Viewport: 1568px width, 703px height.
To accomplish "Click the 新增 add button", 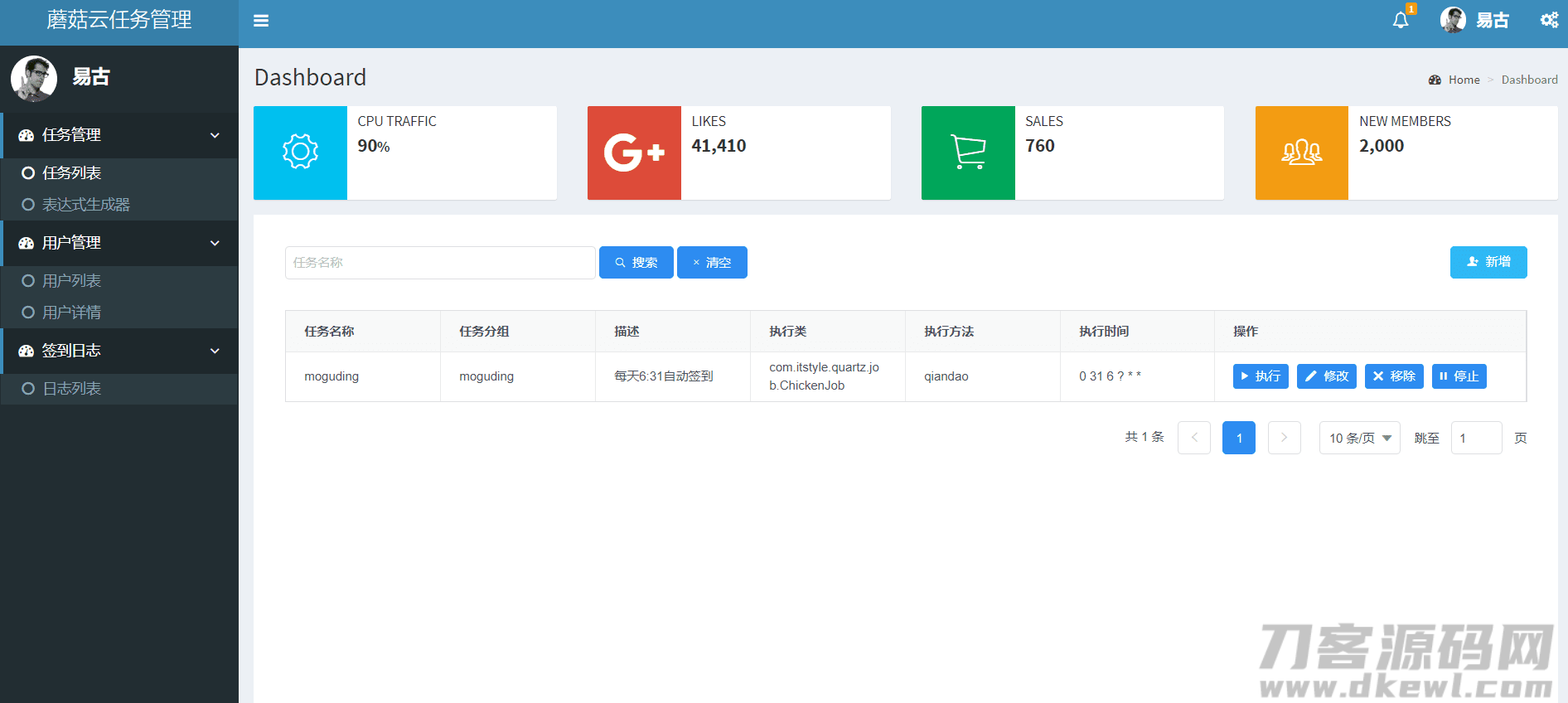I will [x=1488, y=262].
